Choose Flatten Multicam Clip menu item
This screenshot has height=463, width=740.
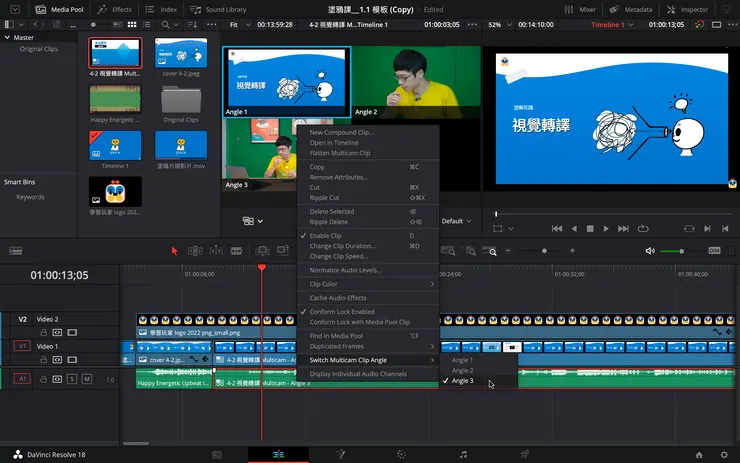point(340,153)
